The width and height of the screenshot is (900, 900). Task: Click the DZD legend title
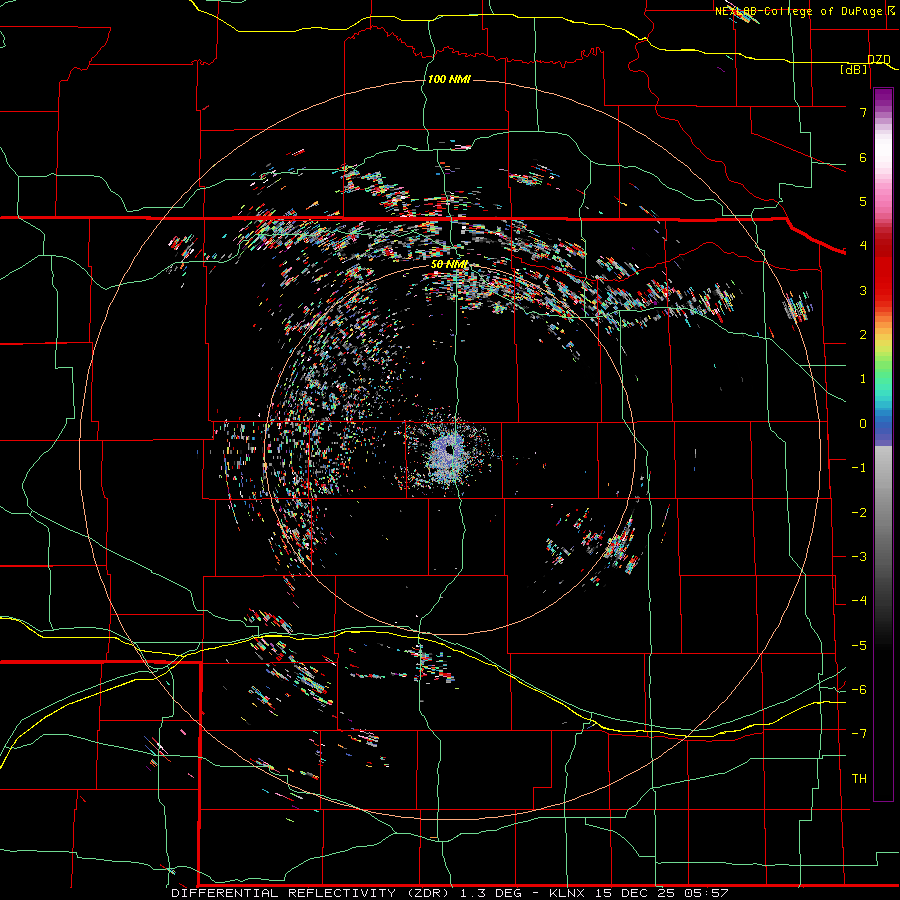pos(878,60)
